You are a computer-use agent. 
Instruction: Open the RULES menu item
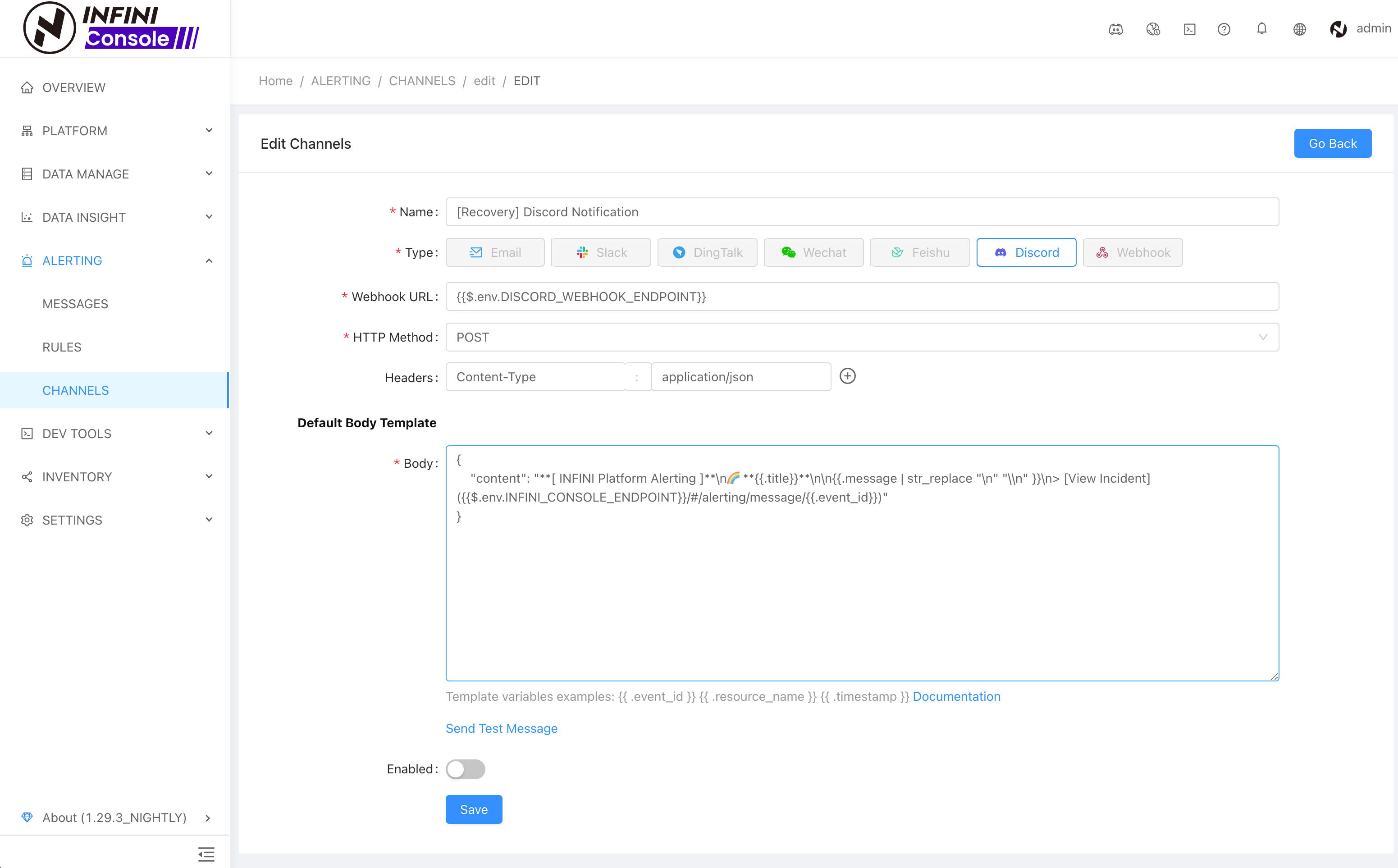[x=62, y=347]
